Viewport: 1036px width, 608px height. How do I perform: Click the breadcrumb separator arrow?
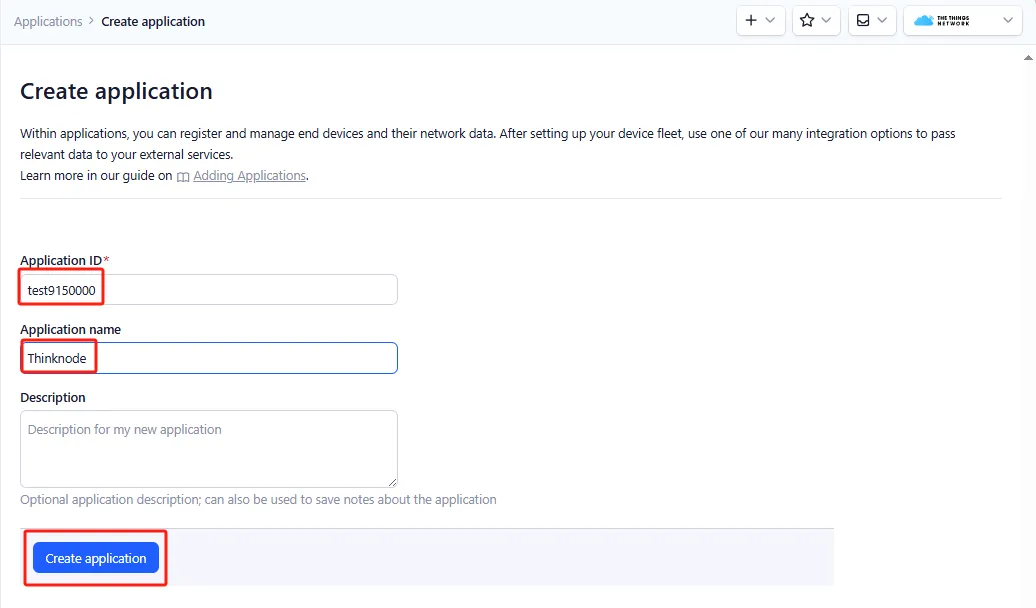(x=92, y=22)
